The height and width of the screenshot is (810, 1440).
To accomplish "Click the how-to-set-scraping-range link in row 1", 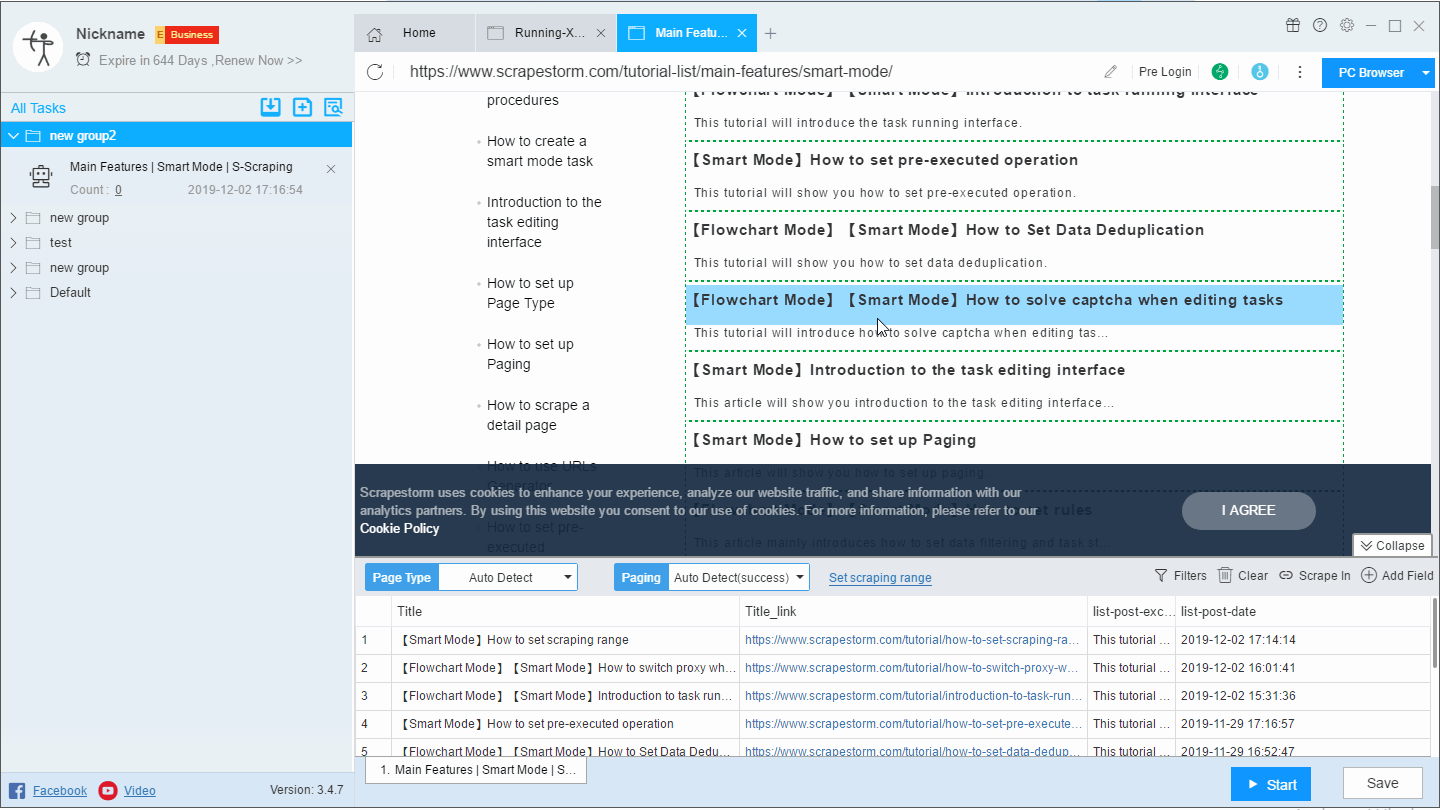I will click(913, 640).
